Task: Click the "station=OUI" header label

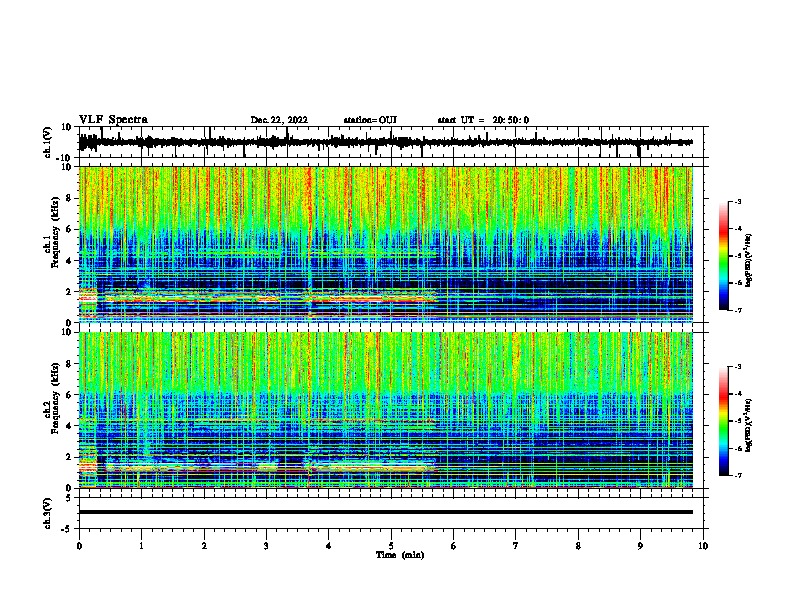Action: (370, 120)
